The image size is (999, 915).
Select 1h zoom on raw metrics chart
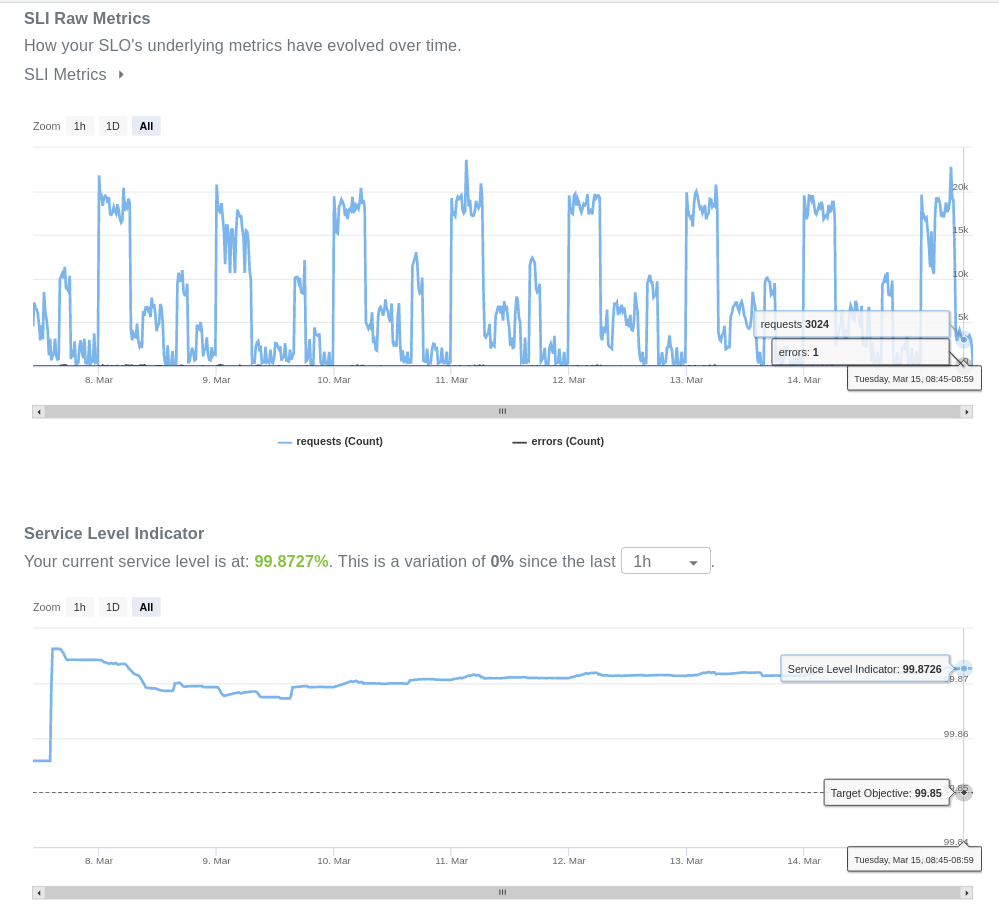point(80,126)
